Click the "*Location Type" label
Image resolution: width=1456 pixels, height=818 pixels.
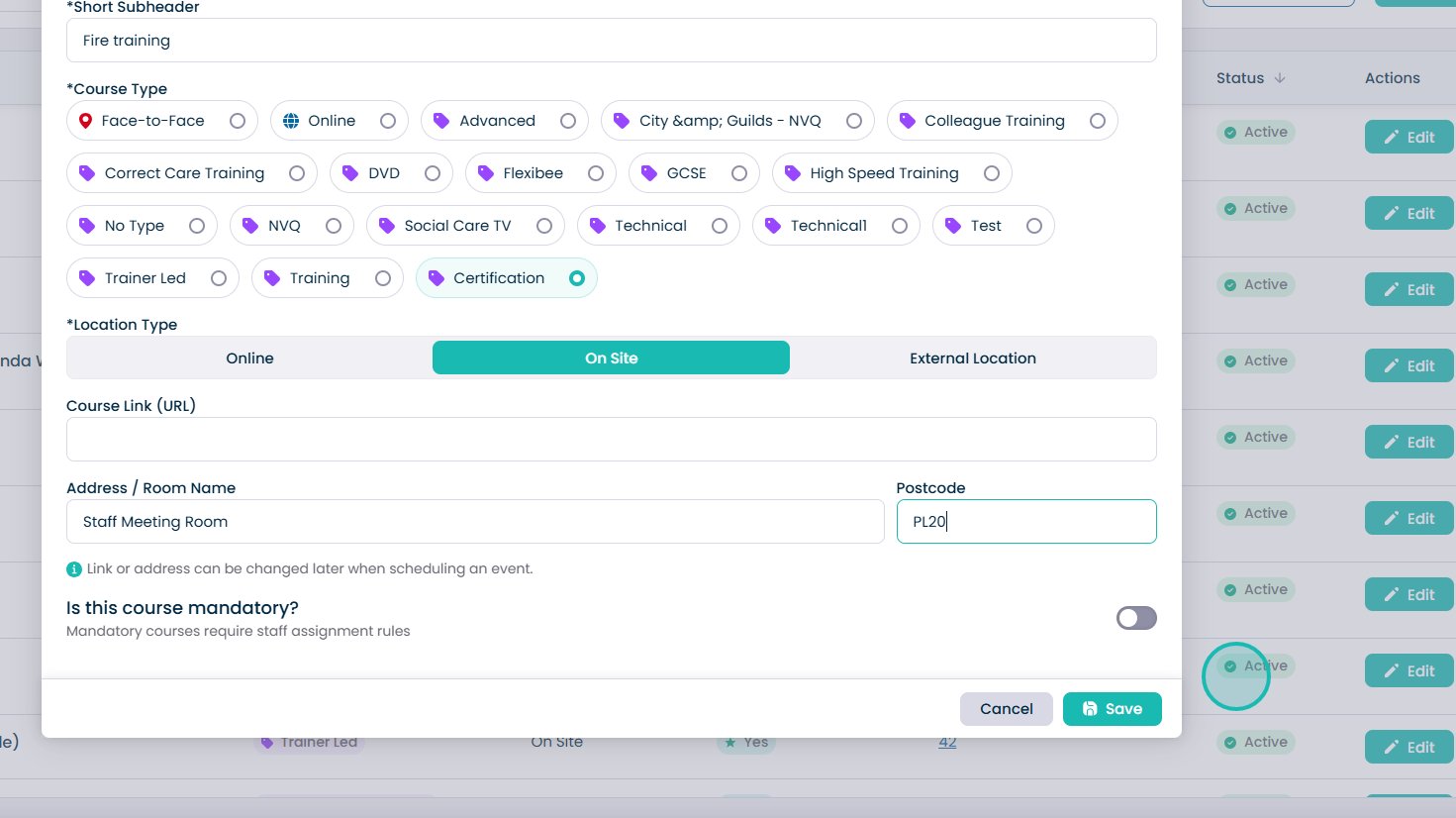122,325
